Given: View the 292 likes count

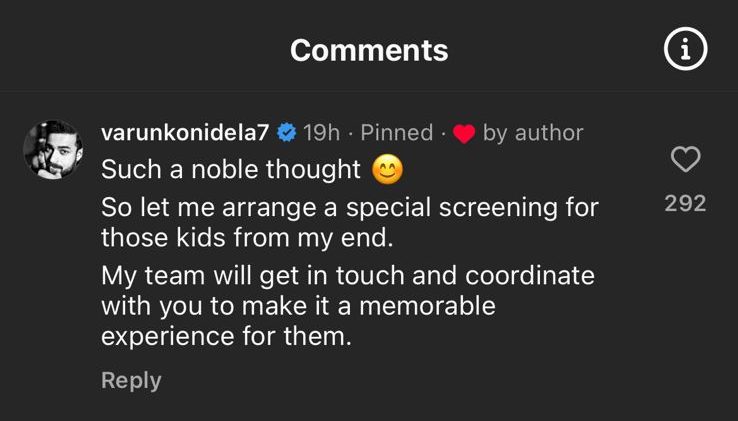Looking at the screenshot, I should [x=685, y=203].
